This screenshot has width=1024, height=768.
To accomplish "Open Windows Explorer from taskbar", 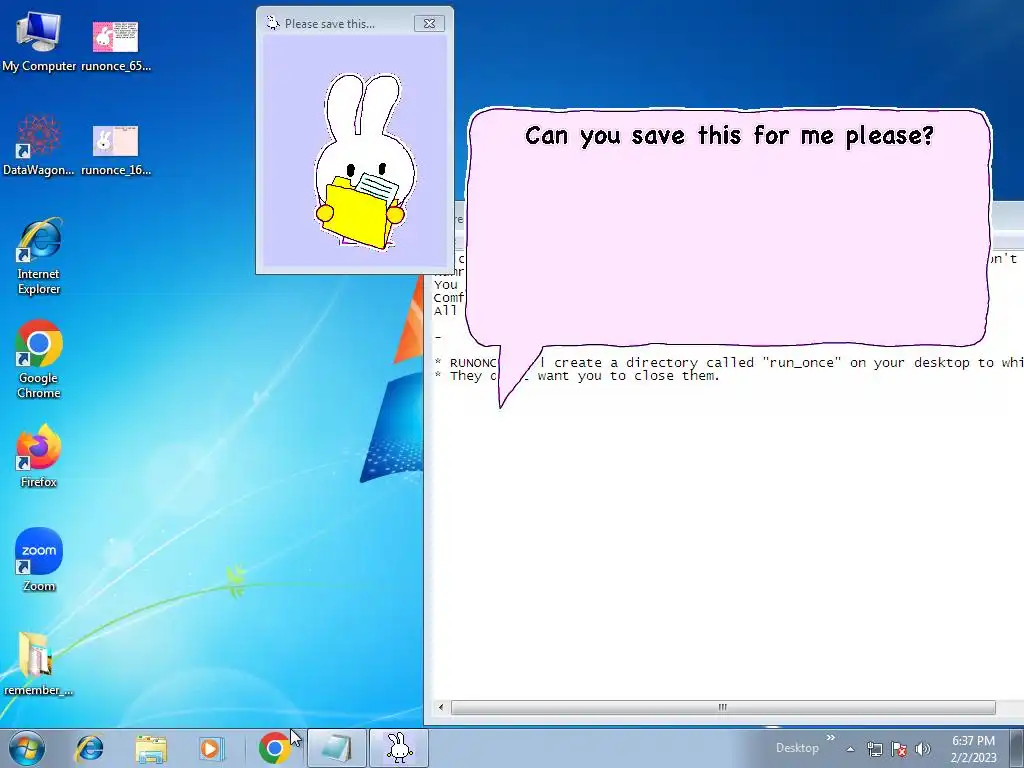I will tap(151, 748).
